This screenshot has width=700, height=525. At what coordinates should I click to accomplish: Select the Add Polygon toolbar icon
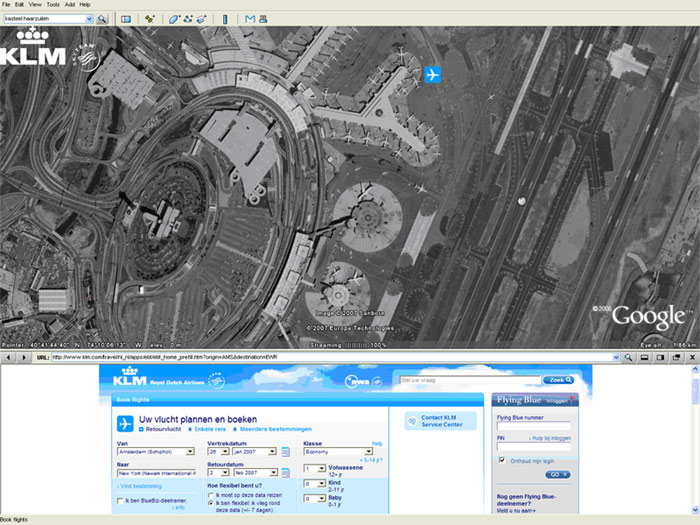click(174, 19)
